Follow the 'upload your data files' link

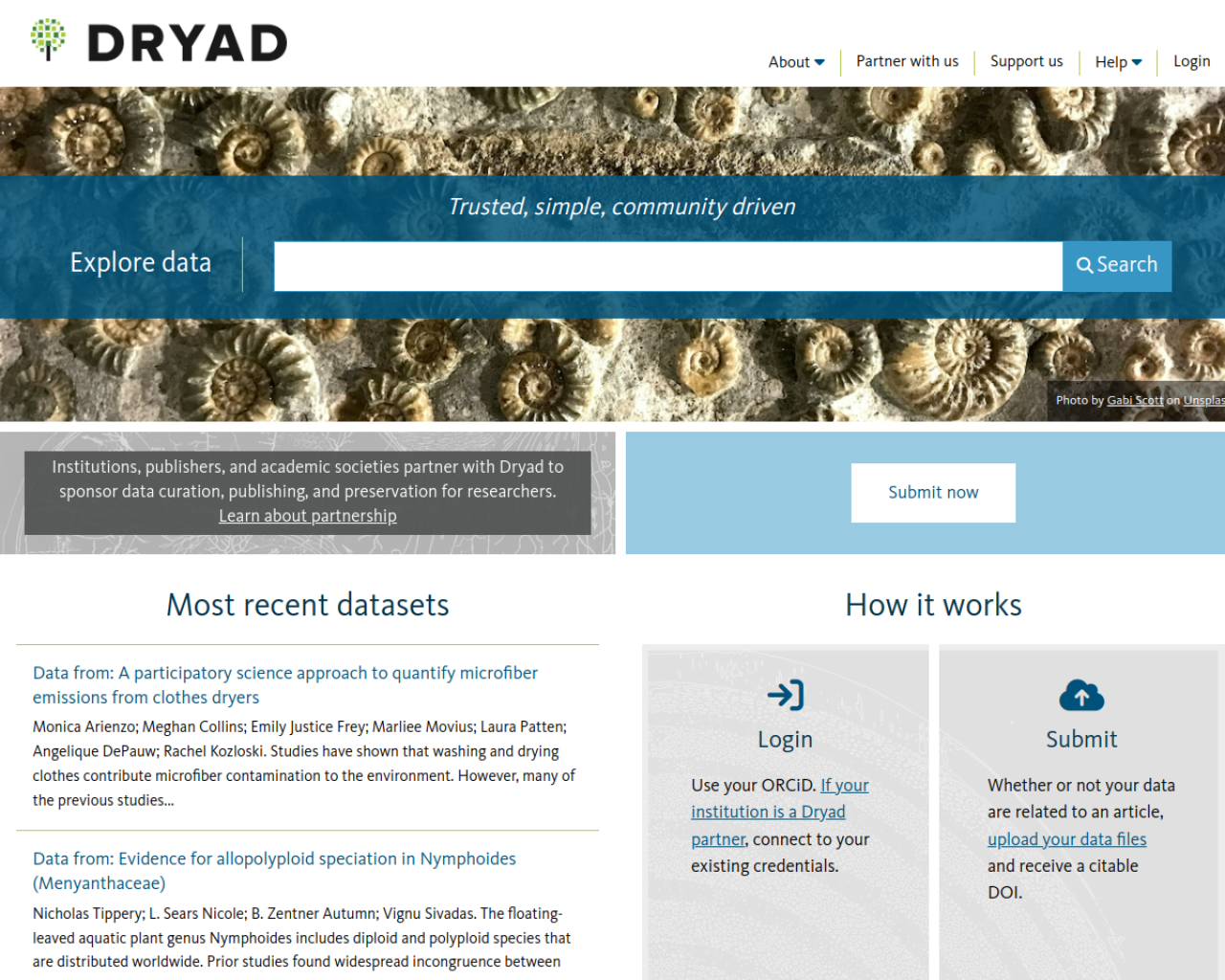[x=1067, y=839]
